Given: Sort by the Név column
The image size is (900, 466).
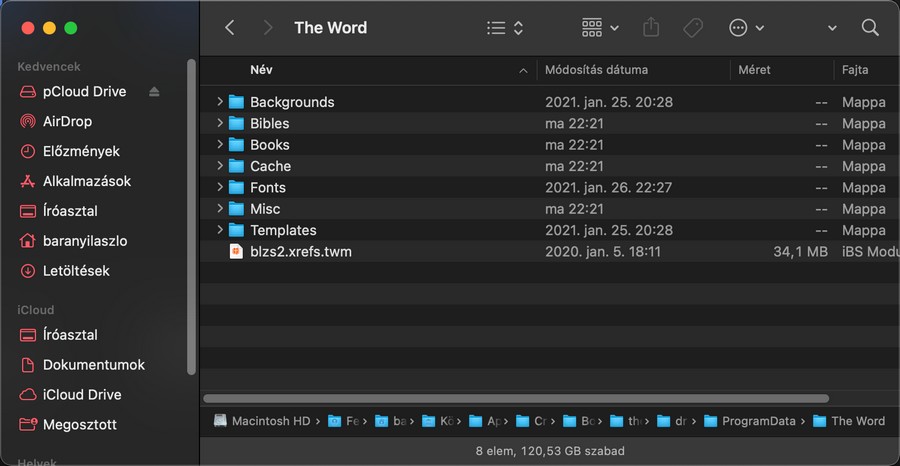Looking at the screenshot, I should pyautogui.click(x=261, y=70).
